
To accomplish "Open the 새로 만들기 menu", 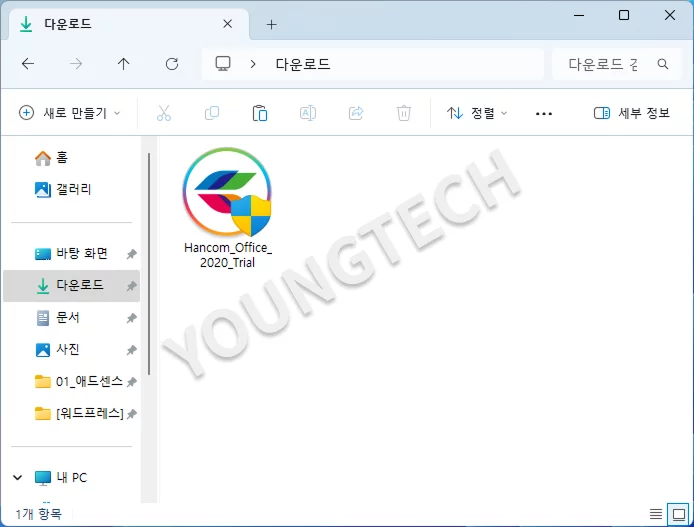I will [x=69, y=113].
